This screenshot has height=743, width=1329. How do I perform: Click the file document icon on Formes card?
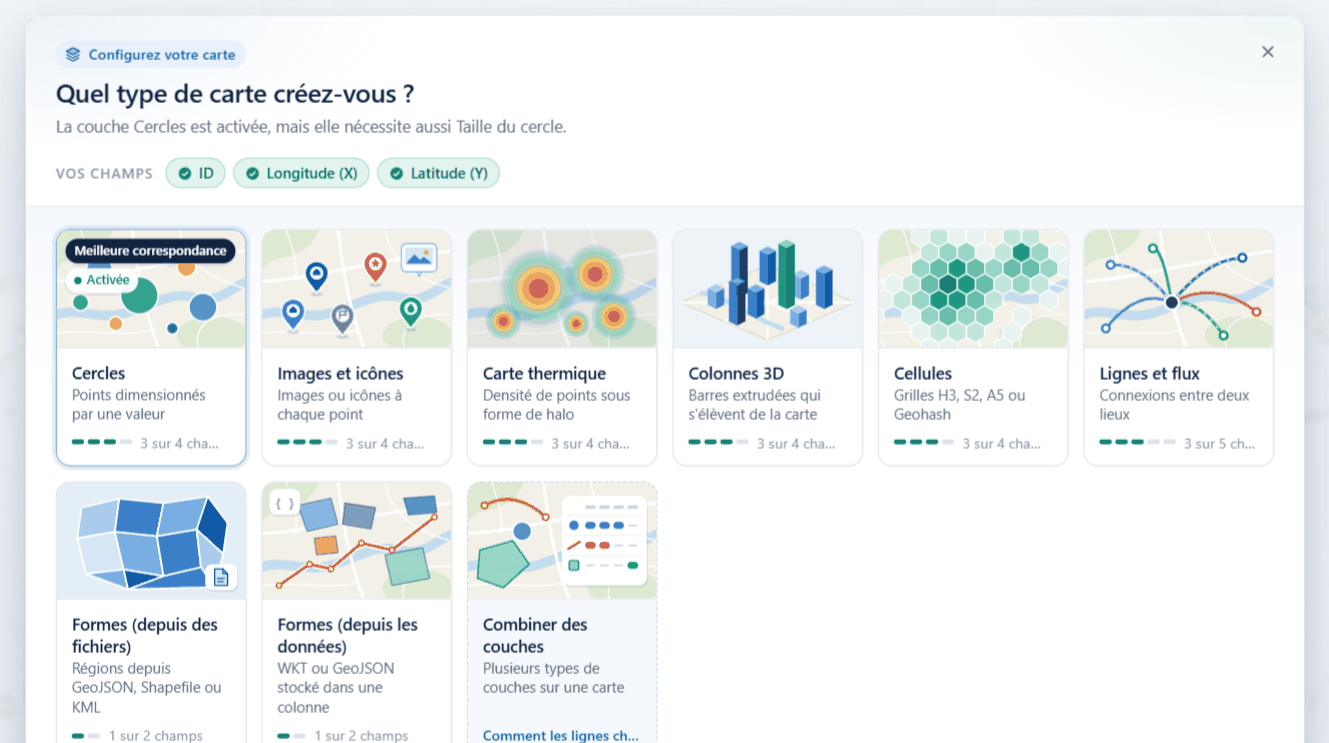pos(221,577)
